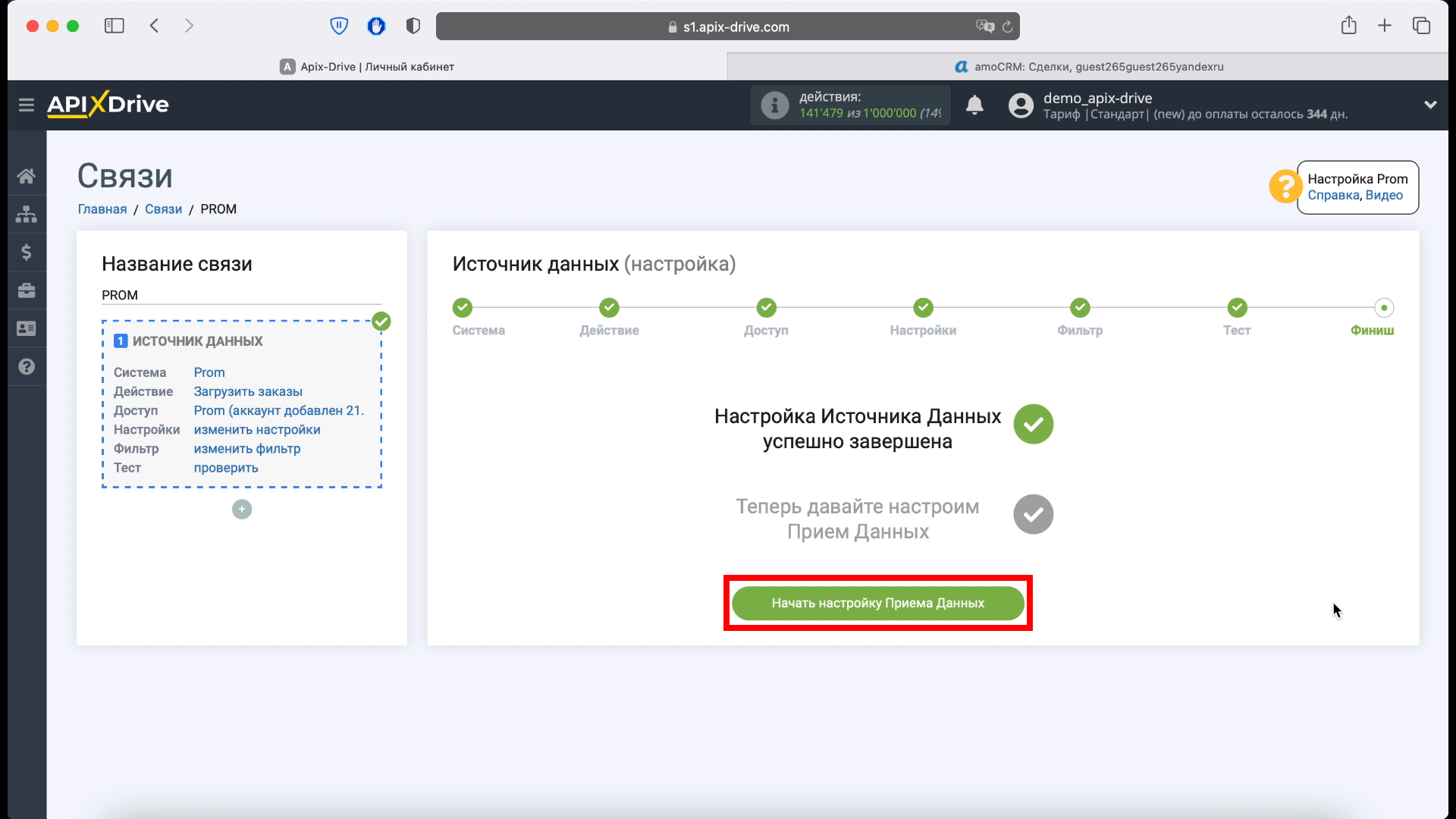1456x819 pixels.
Task: Go back in Safari
Action: pyautogui.click(x=155, y=26)
